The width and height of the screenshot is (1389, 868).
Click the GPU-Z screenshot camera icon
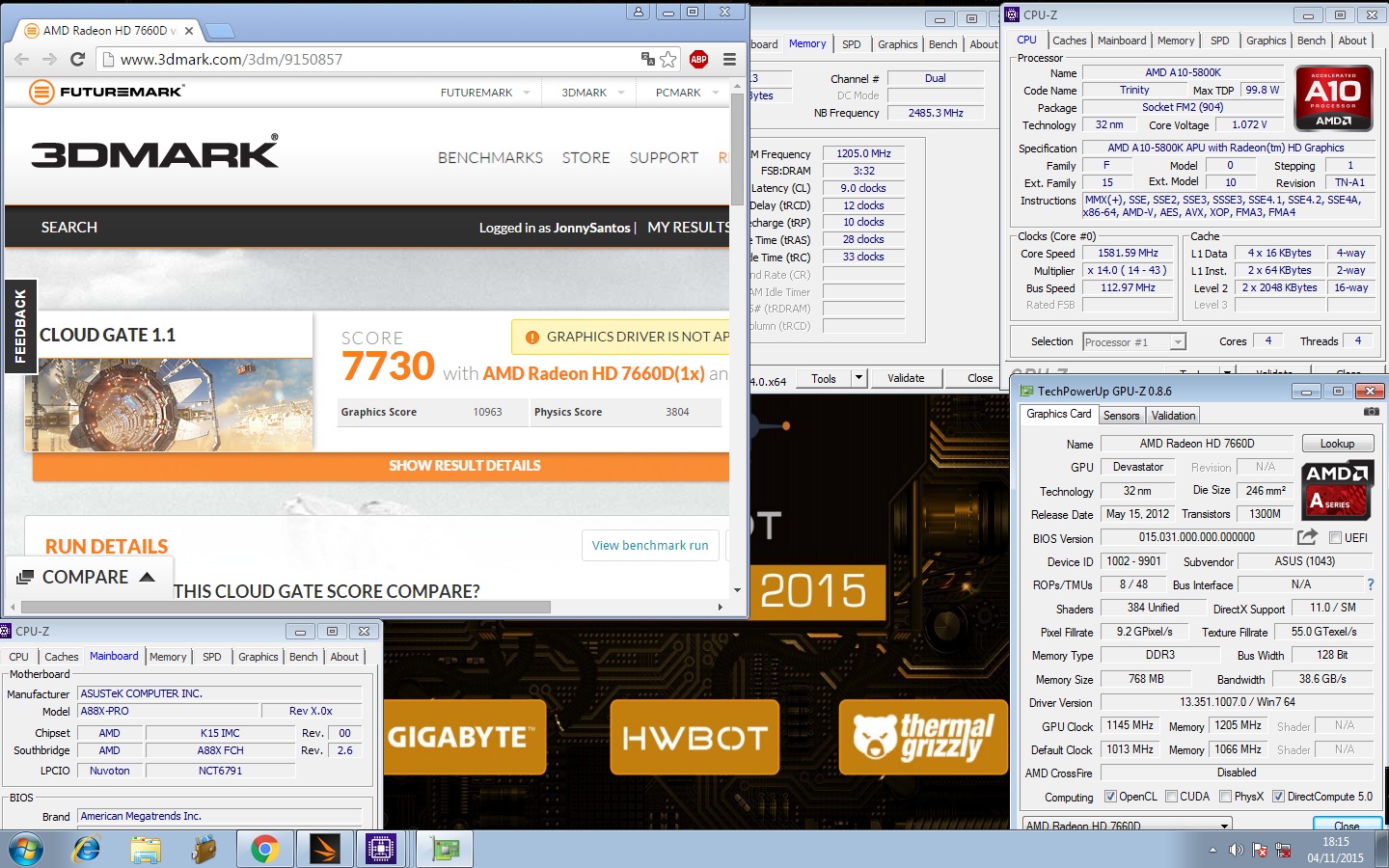(1371, 412)
